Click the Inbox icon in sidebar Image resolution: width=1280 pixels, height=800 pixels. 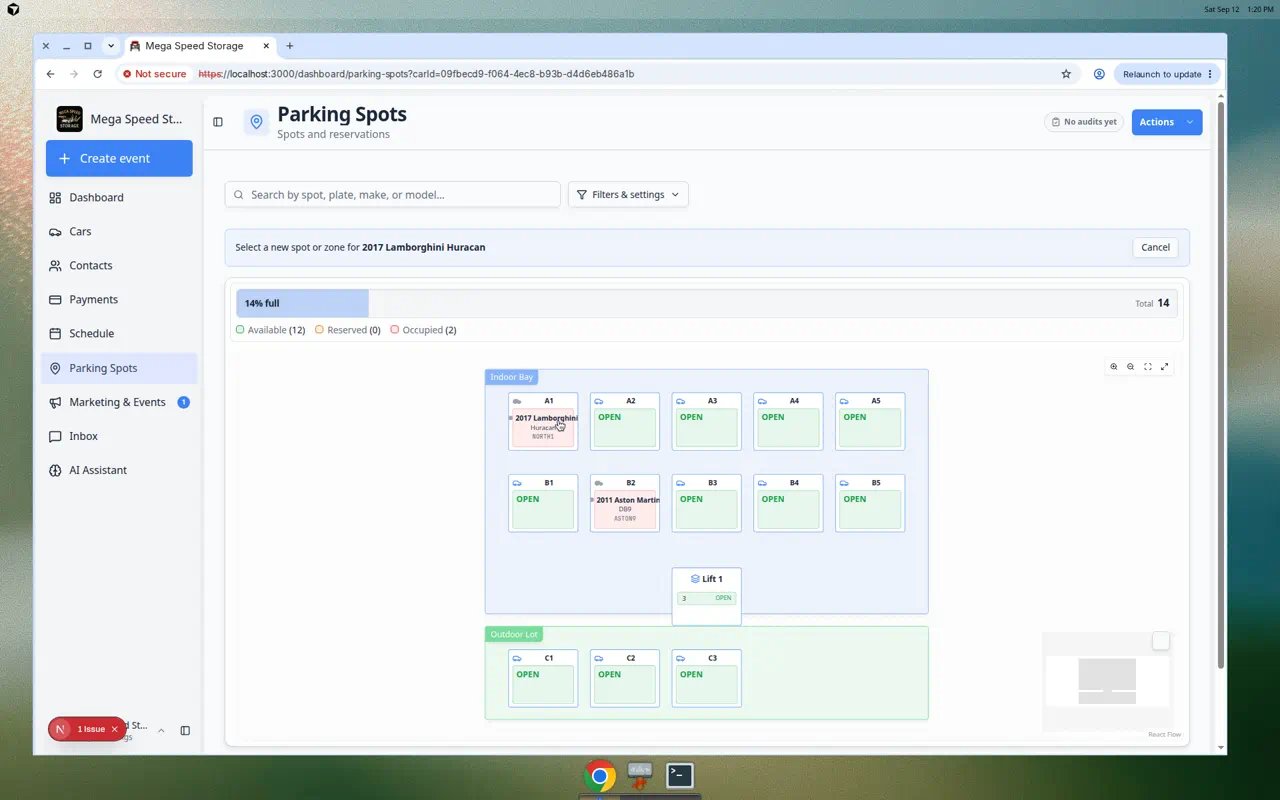coord(55,436)
